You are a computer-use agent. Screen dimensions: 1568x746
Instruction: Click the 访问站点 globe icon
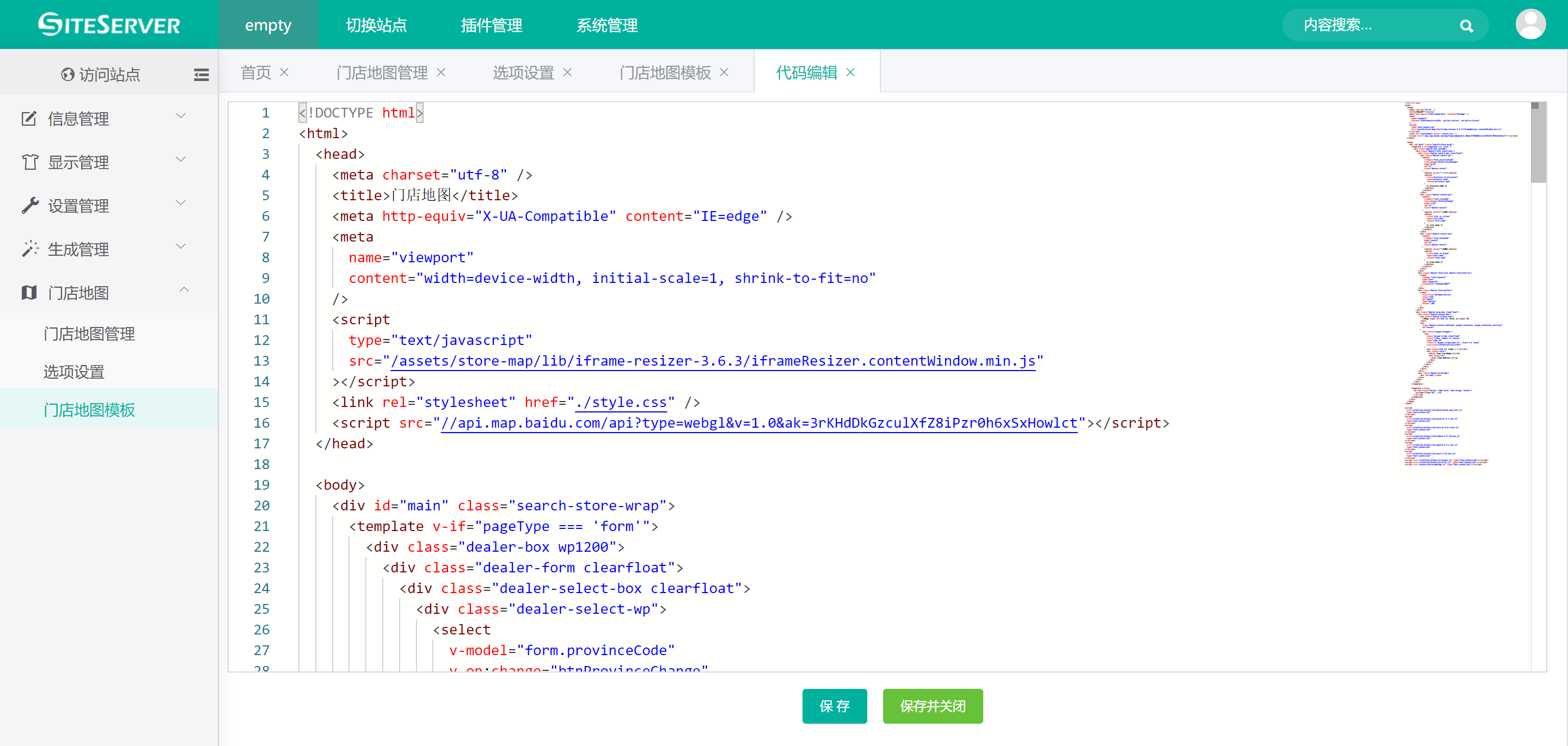coord(68,75)
